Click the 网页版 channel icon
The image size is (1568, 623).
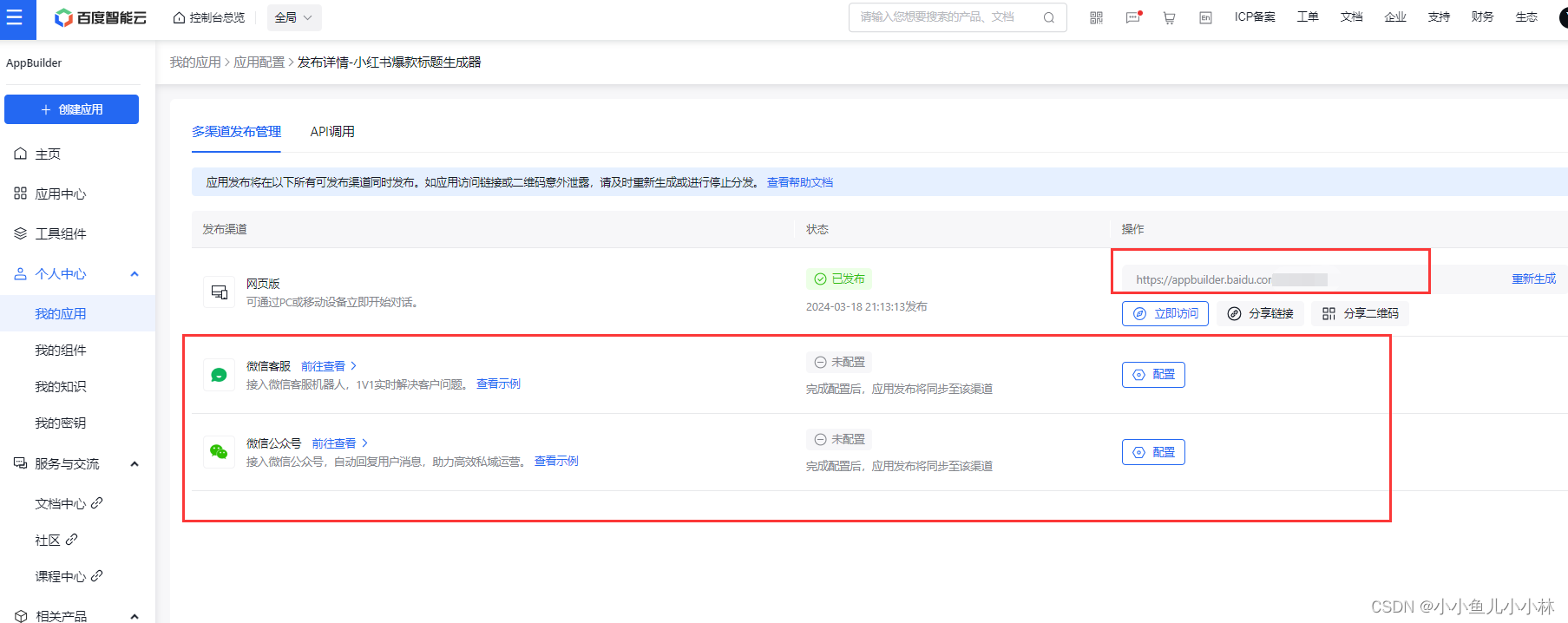pyautogui.click(x=220, y=292)
